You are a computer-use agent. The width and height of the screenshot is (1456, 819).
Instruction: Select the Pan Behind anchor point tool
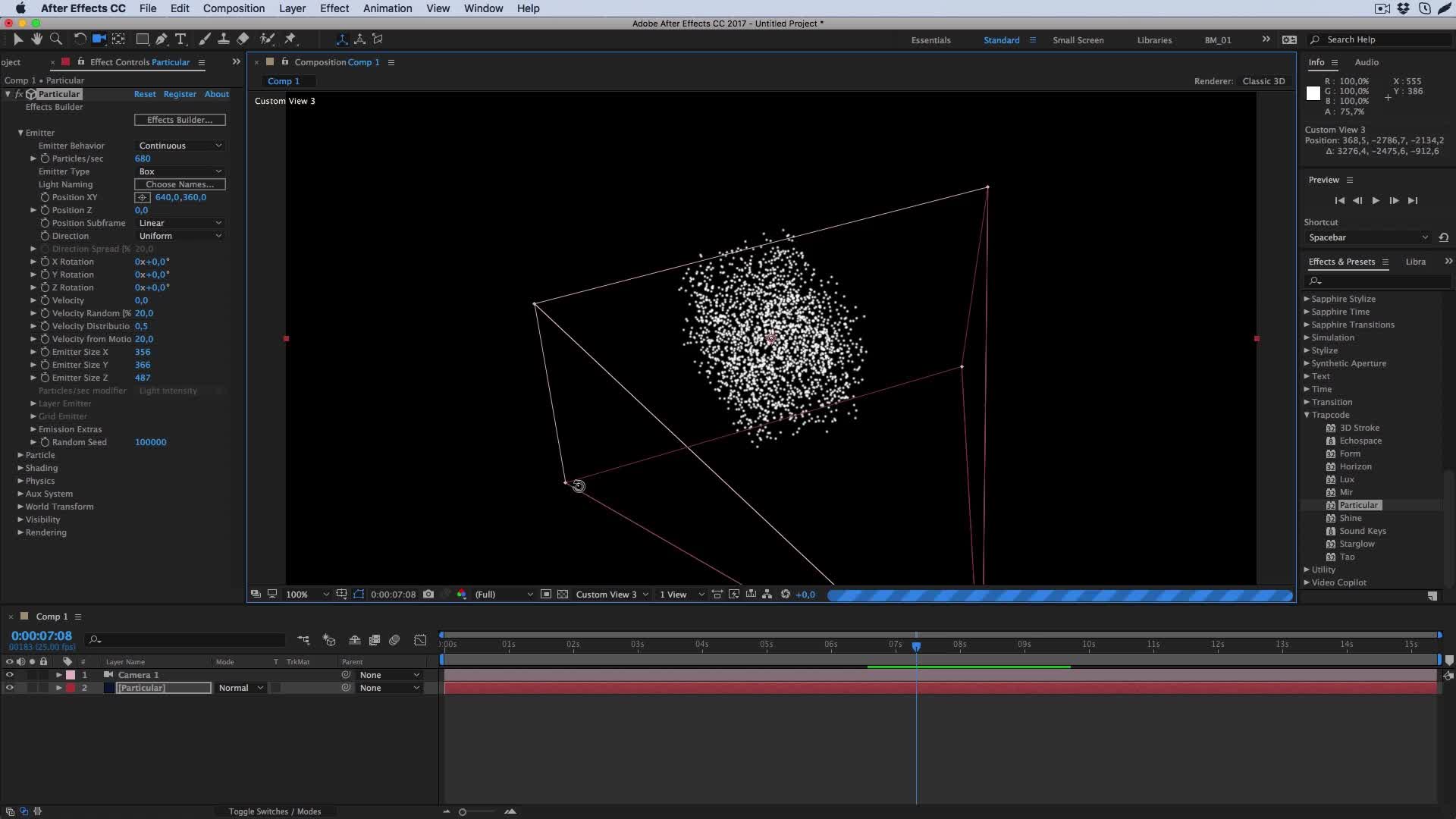(x=119, y=39)
